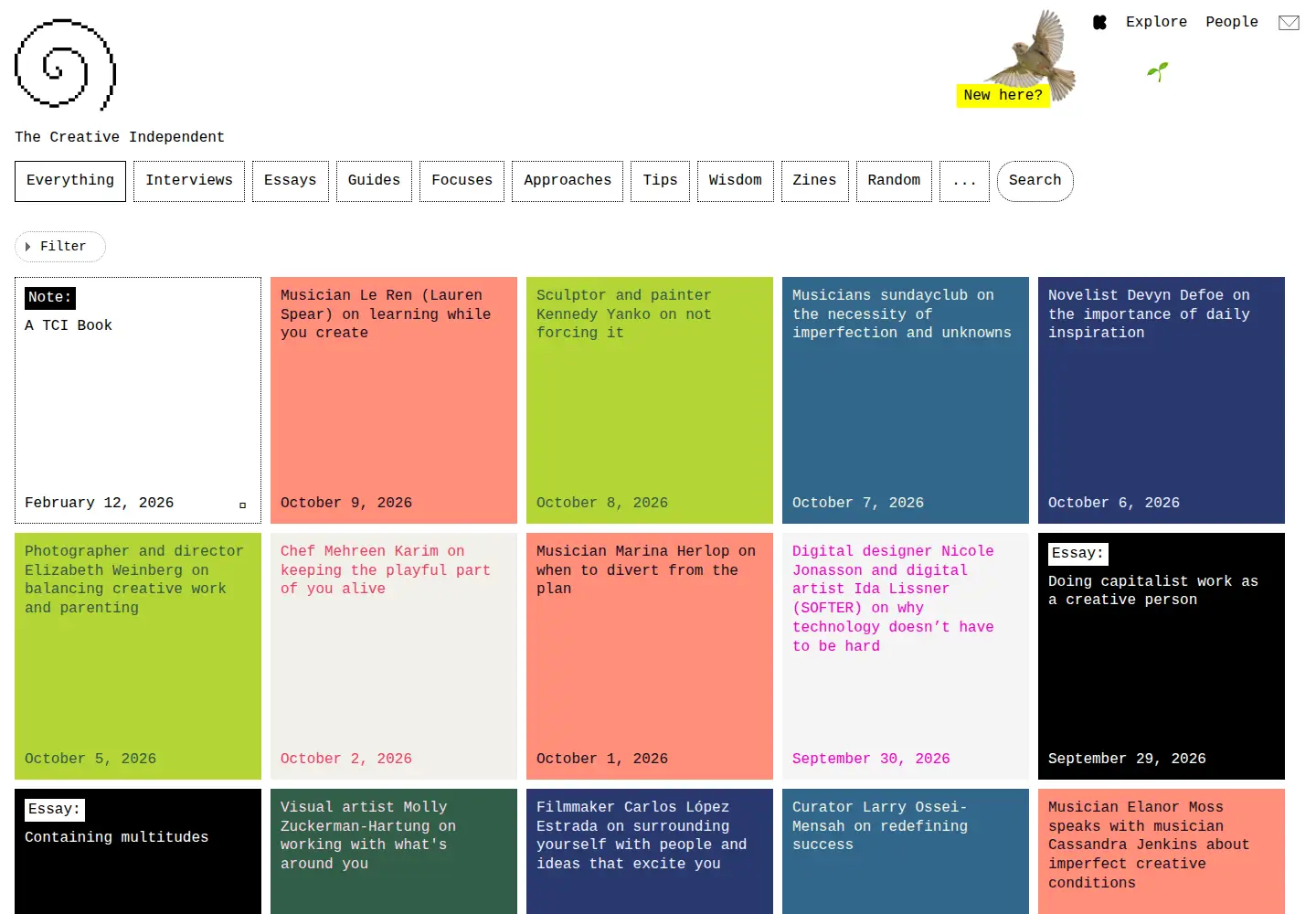Open the 'A TCI Book' note card
The image size is (1316, 914).
pos(138,400)
